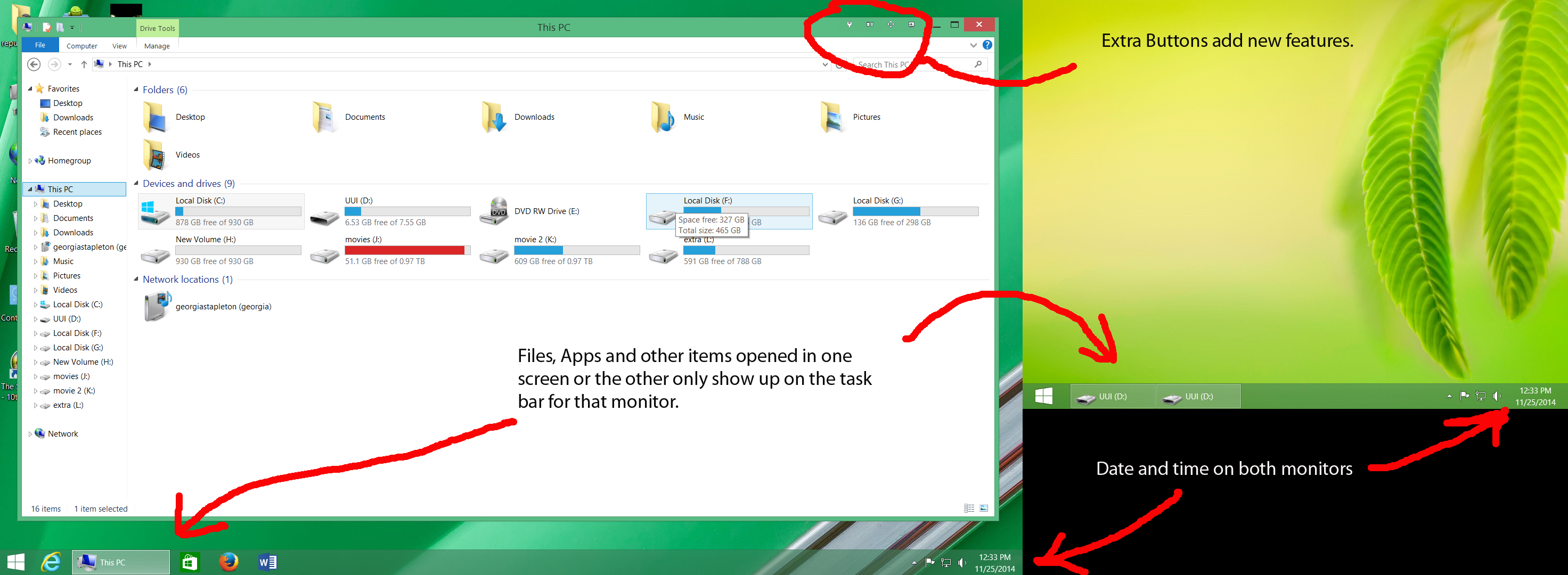This screenshot has height=575, width=1568.
Task: Expand the ribbon with the chevron
Action: tap(973, 45)
